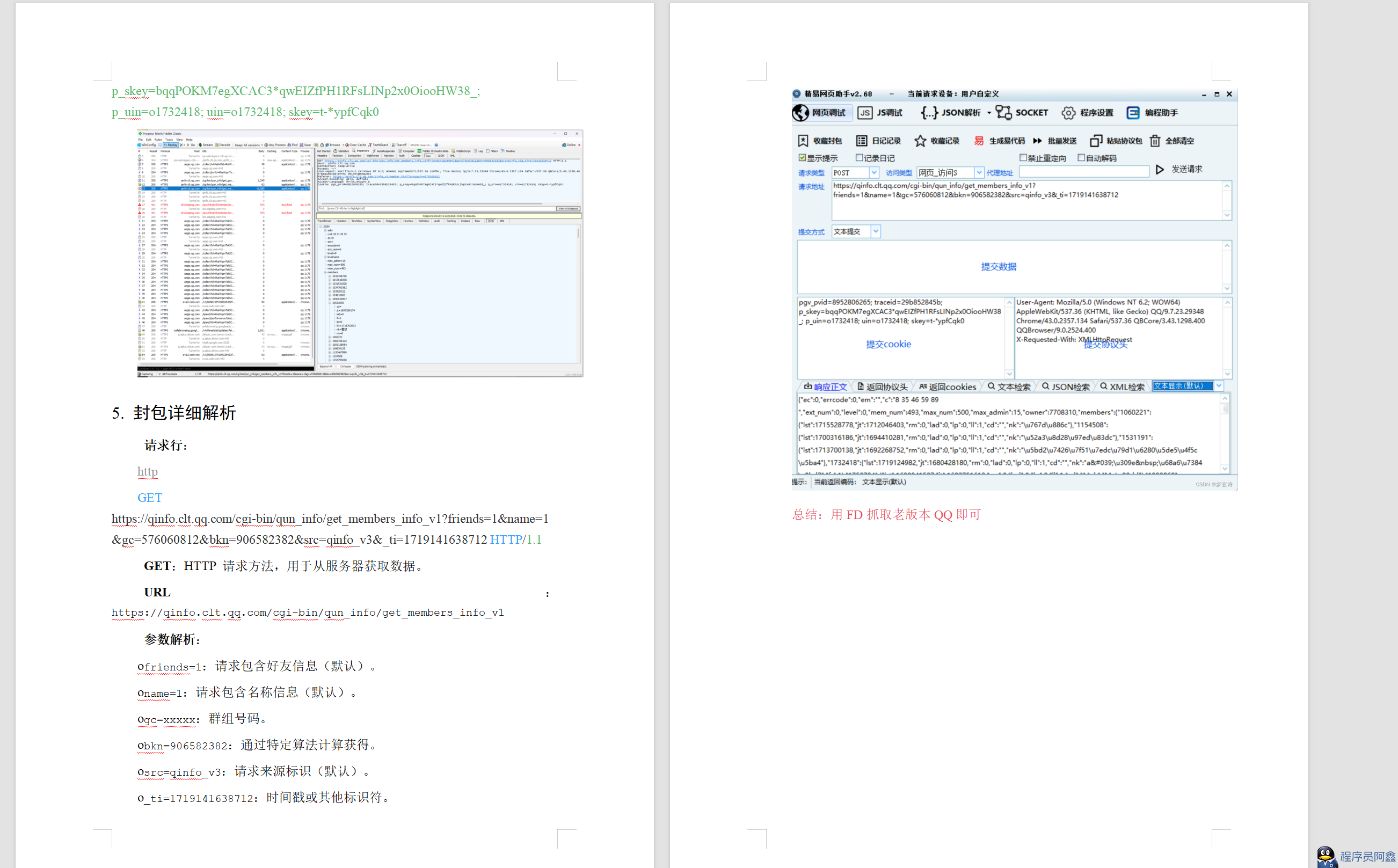The height and width of the screenshot is (868, 1398).
Task: Click the red text "总结：用 FD 抓取老版本 QQ 即可"
Action: (x=886, y=514)
